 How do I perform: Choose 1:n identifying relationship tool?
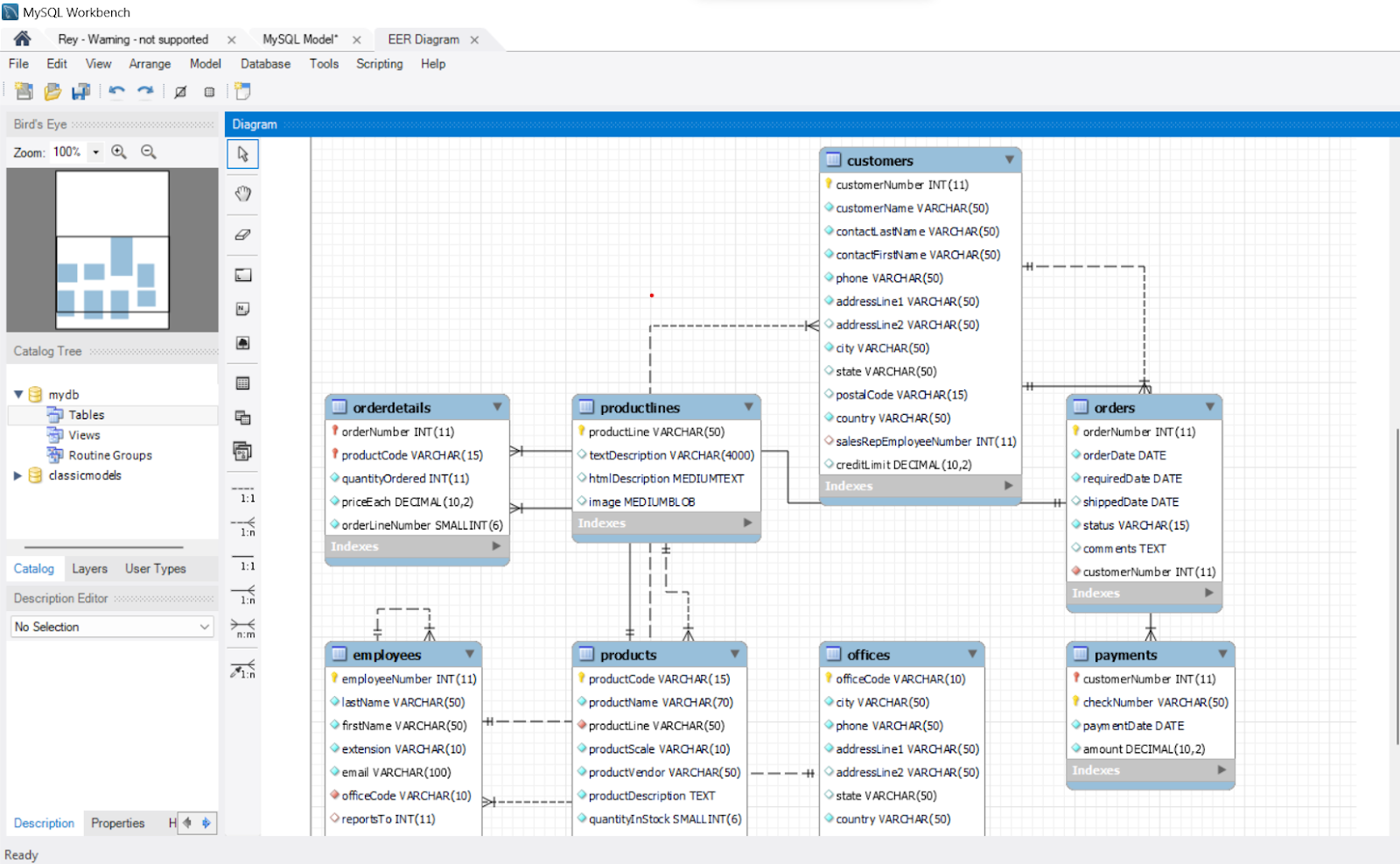click(x=243, y=595)
